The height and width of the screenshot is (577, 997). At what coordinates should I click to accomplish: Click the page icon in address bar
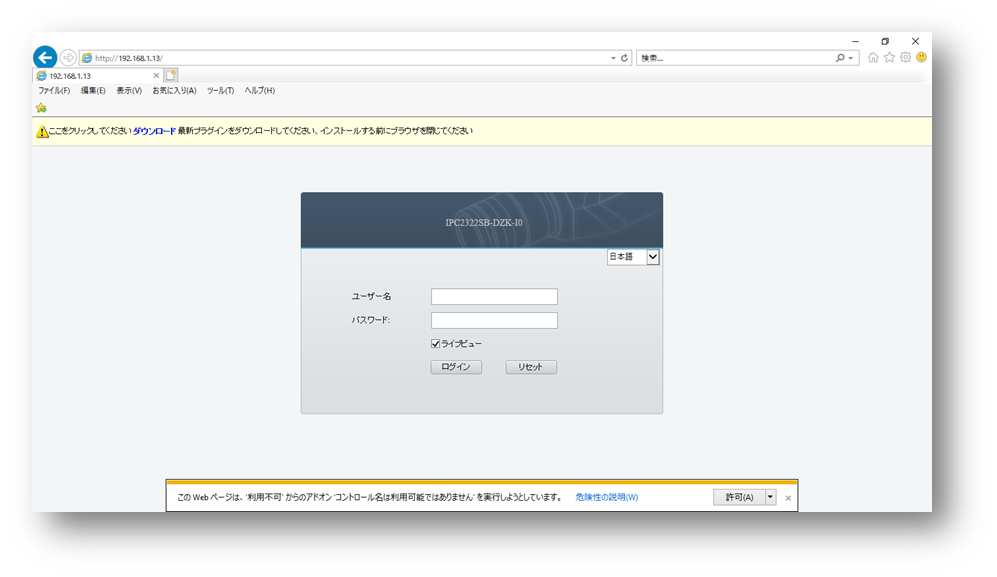[x=87, y=58]
